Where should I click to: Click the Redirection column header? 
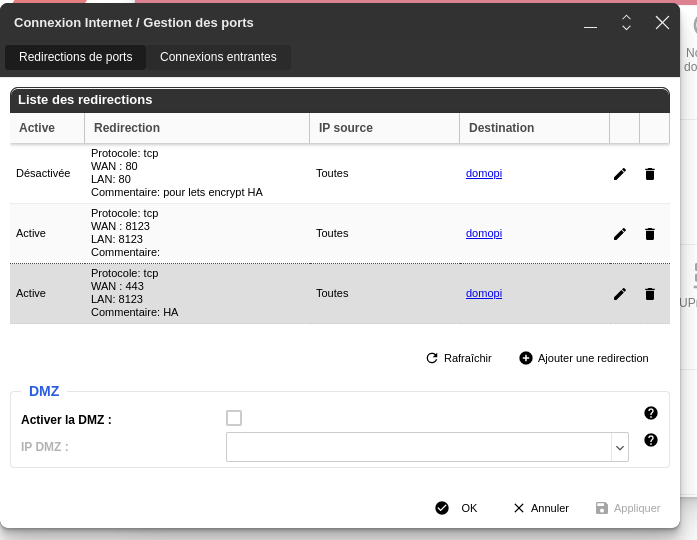[x=197, y=128]
